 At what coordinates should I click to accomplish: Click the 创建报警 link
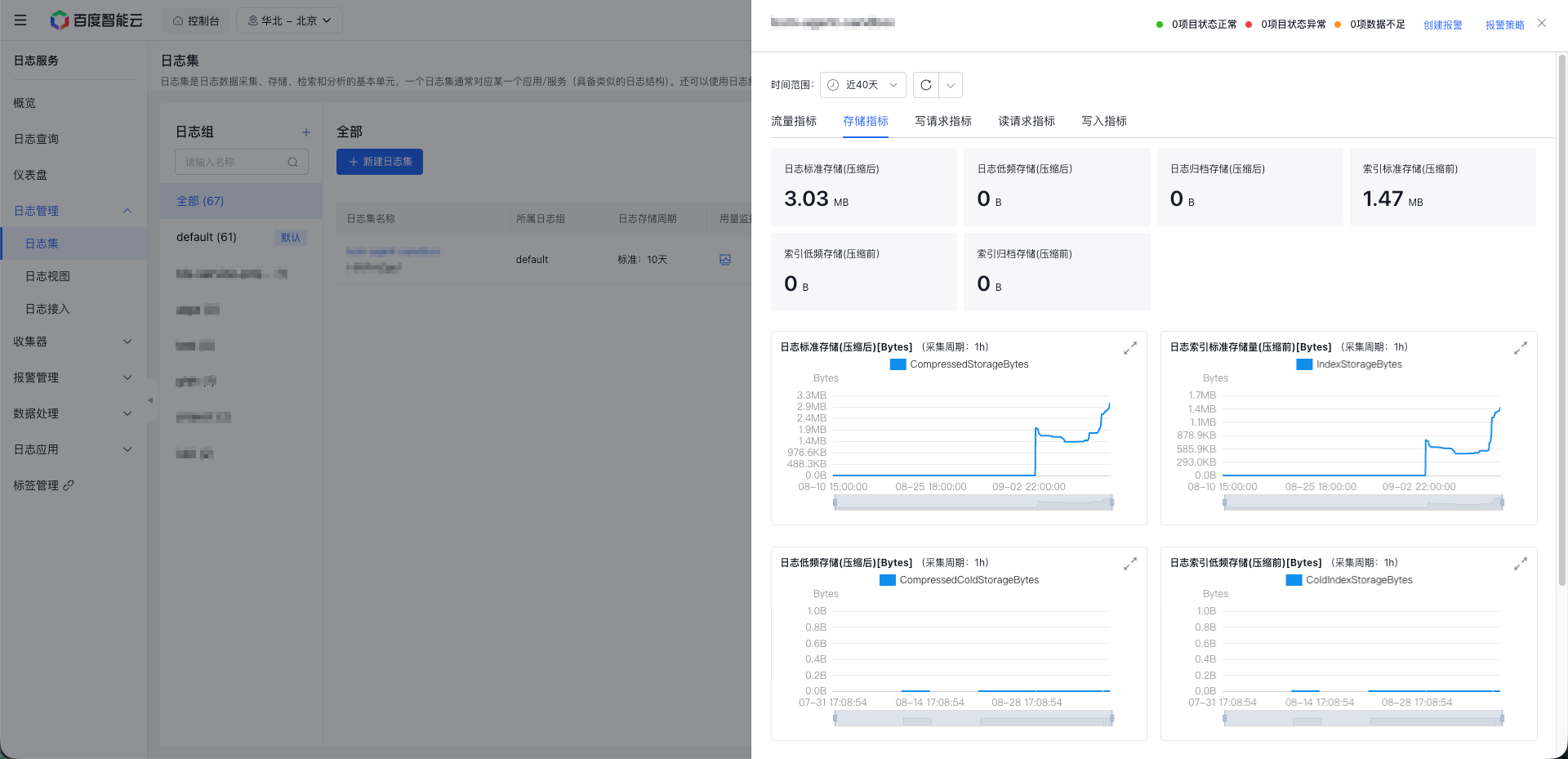point(1443,25)
